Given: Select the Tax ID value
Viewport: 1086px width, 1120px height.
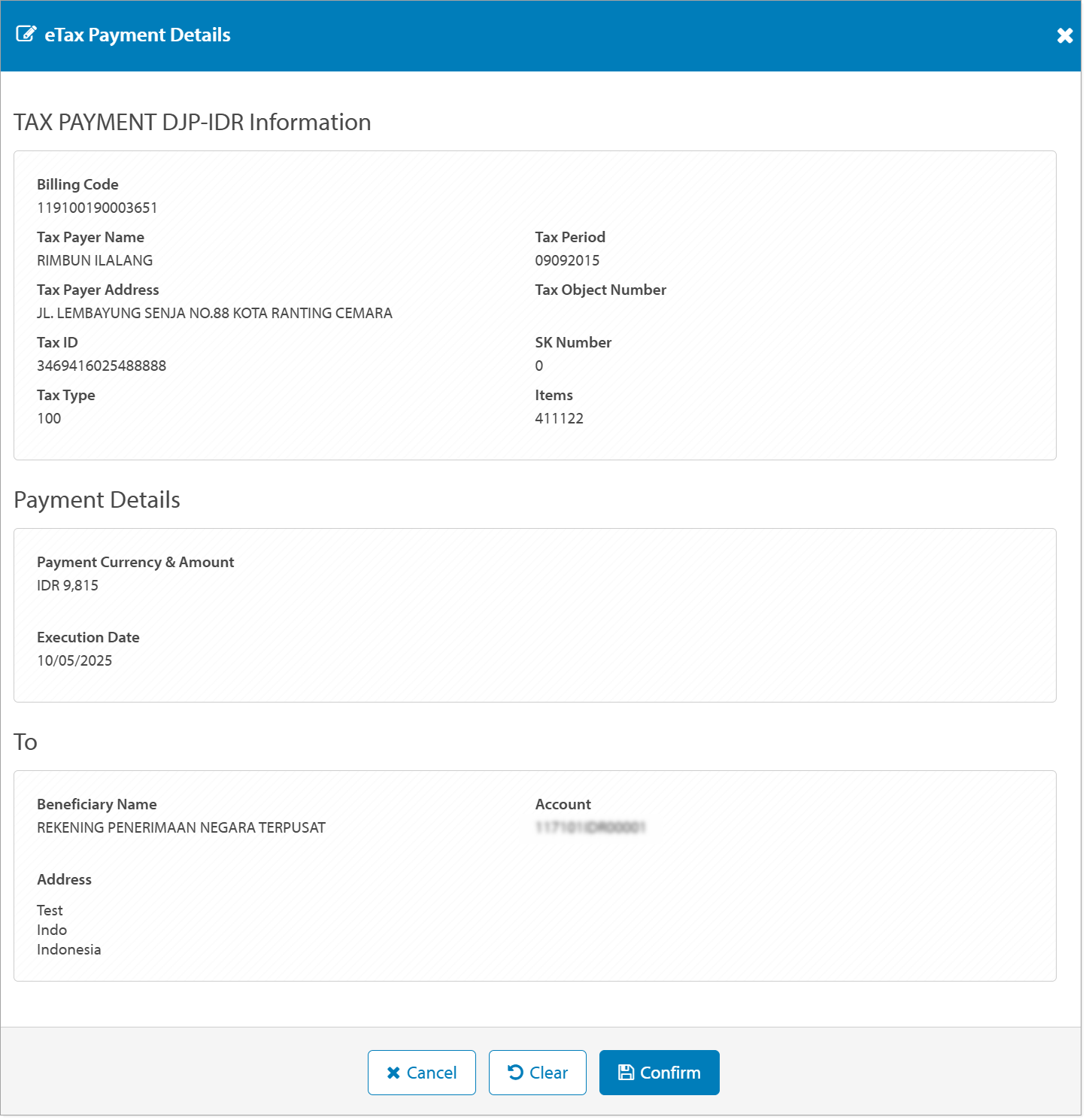Looking at the screenshot, I should 102,366.
